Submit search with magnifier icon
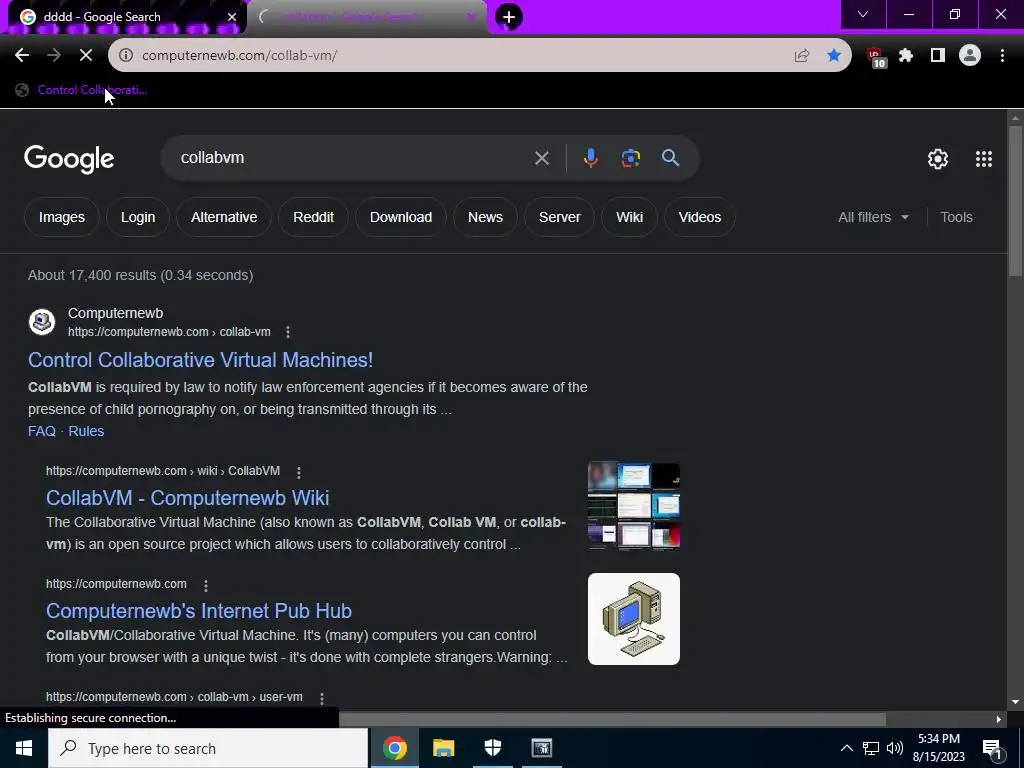Image resolution: width=1024 pixels, height=768 pixels. (x=670, y=158)
